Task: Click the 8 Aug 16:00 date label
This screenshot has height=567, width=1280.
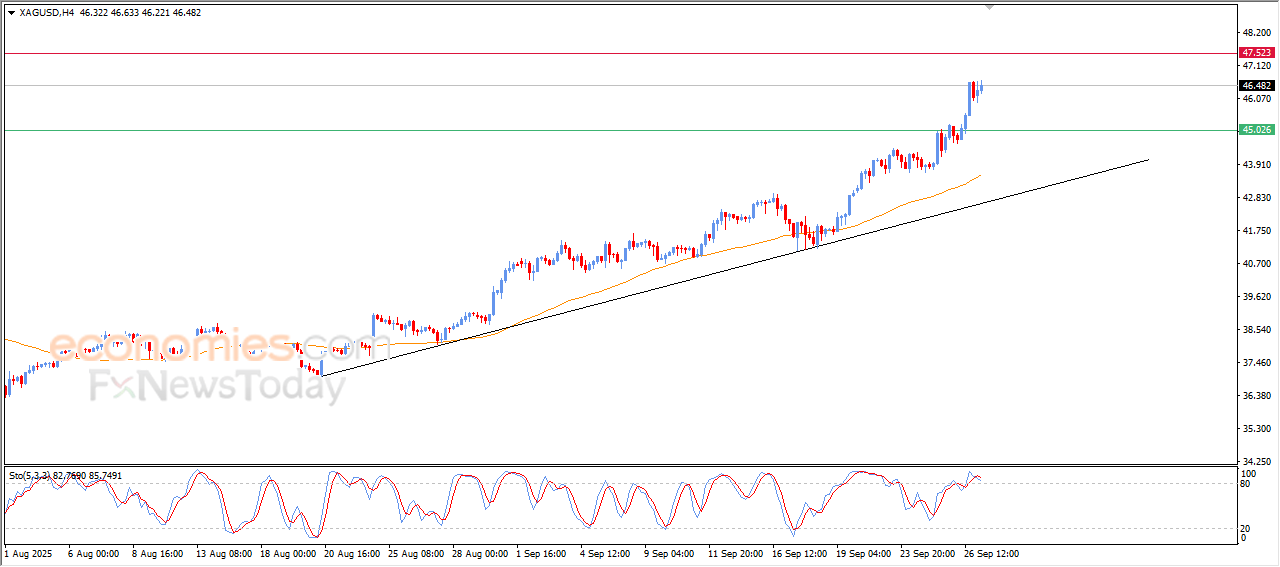Action: 158,552
